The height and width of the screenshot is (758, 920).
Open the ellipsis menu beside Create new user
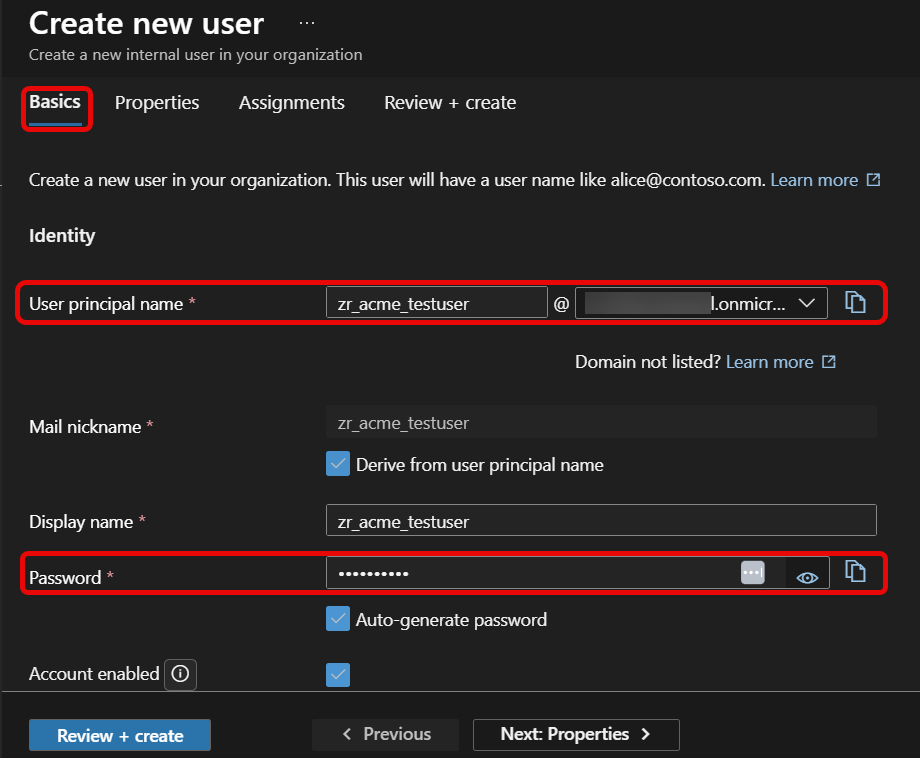pos(307,23)
